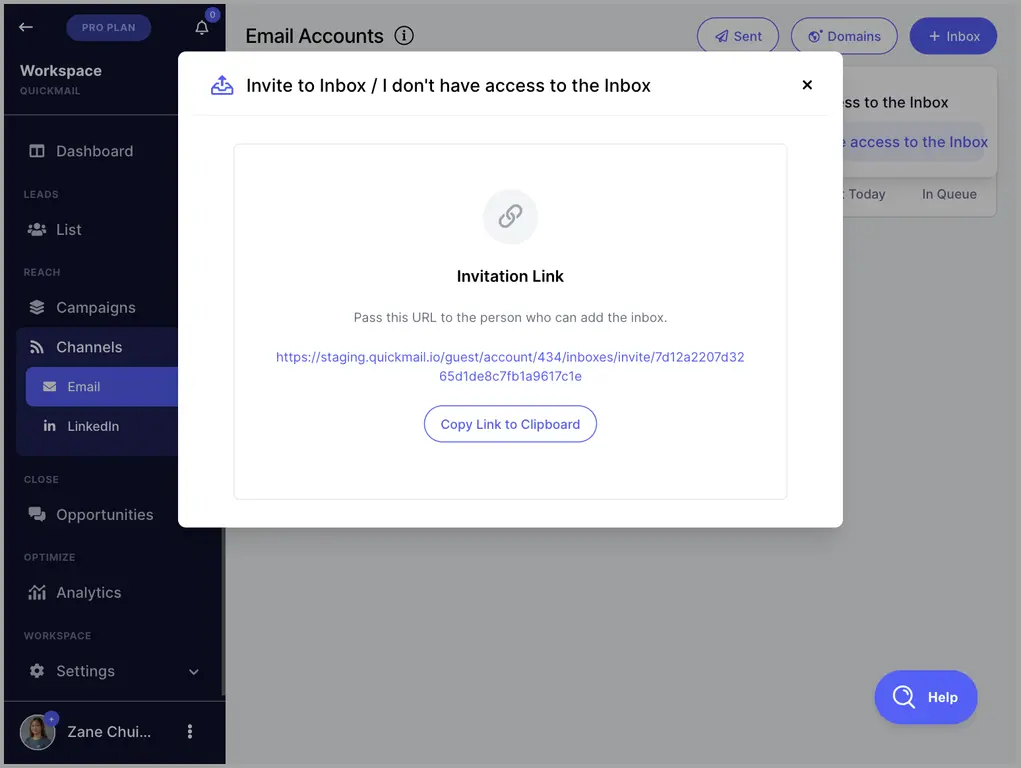Close the Invite to Inbox dialog
The image size is (1021, 768).
[x=807, y=85]
